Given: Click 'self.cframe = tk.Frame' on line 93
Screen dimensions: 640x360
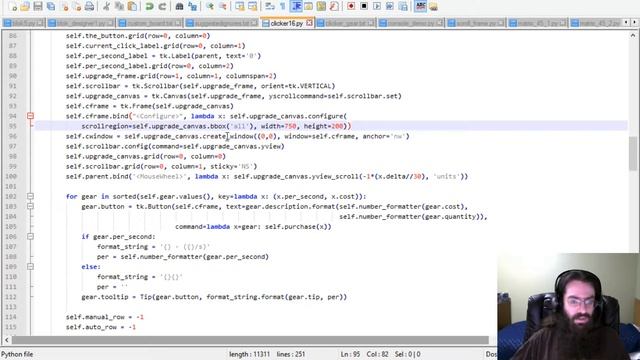Looking at the screenshot, I should [150, 106].
